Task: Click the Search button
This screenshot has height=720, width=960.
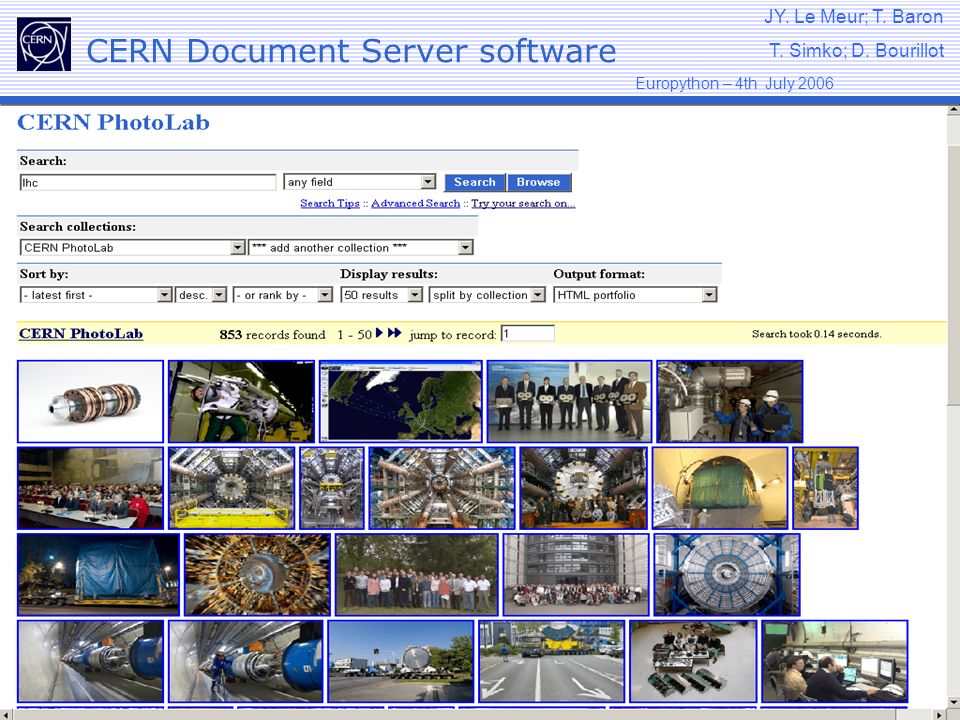Action: click(474, 182)
